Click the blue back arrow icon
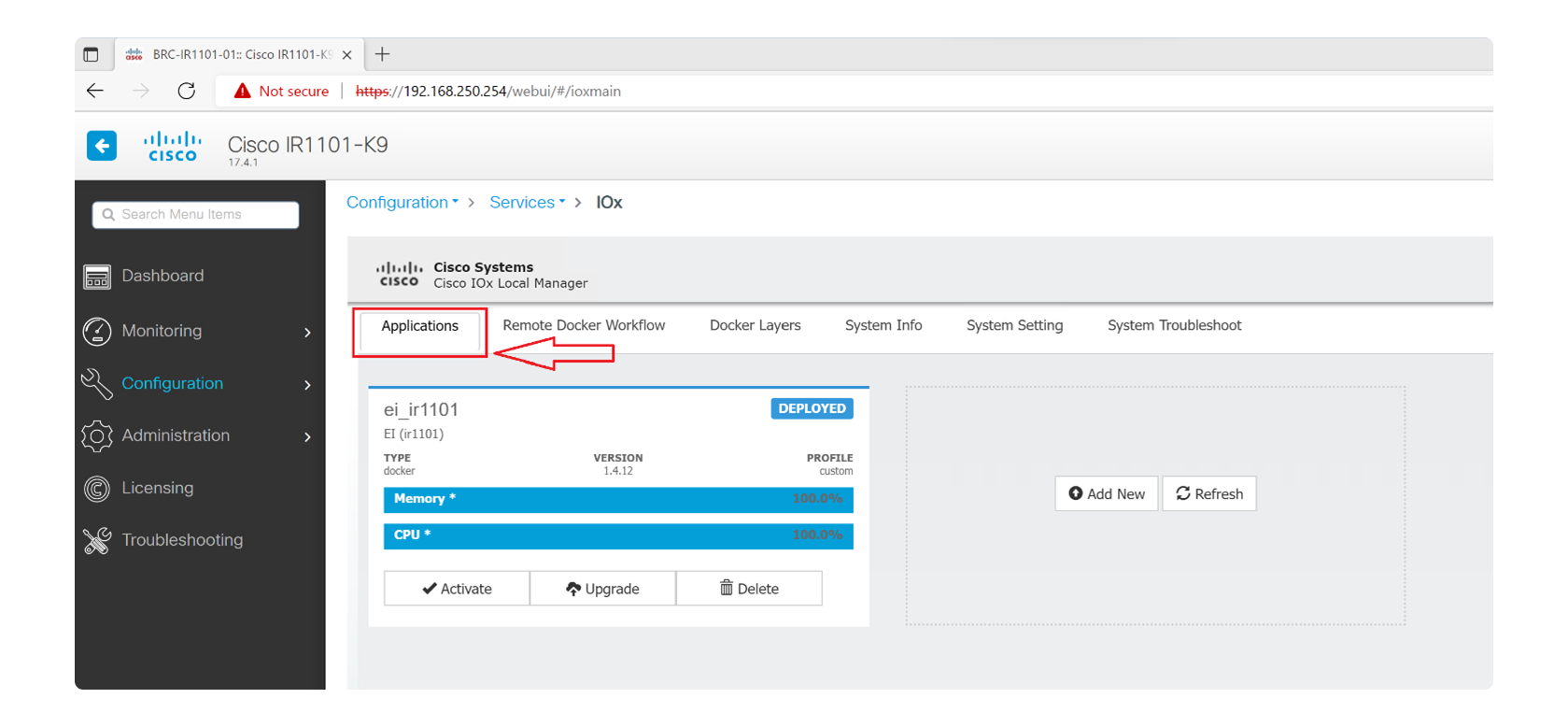The width and height of the screenshot is (1568, 727). (102, 146)
